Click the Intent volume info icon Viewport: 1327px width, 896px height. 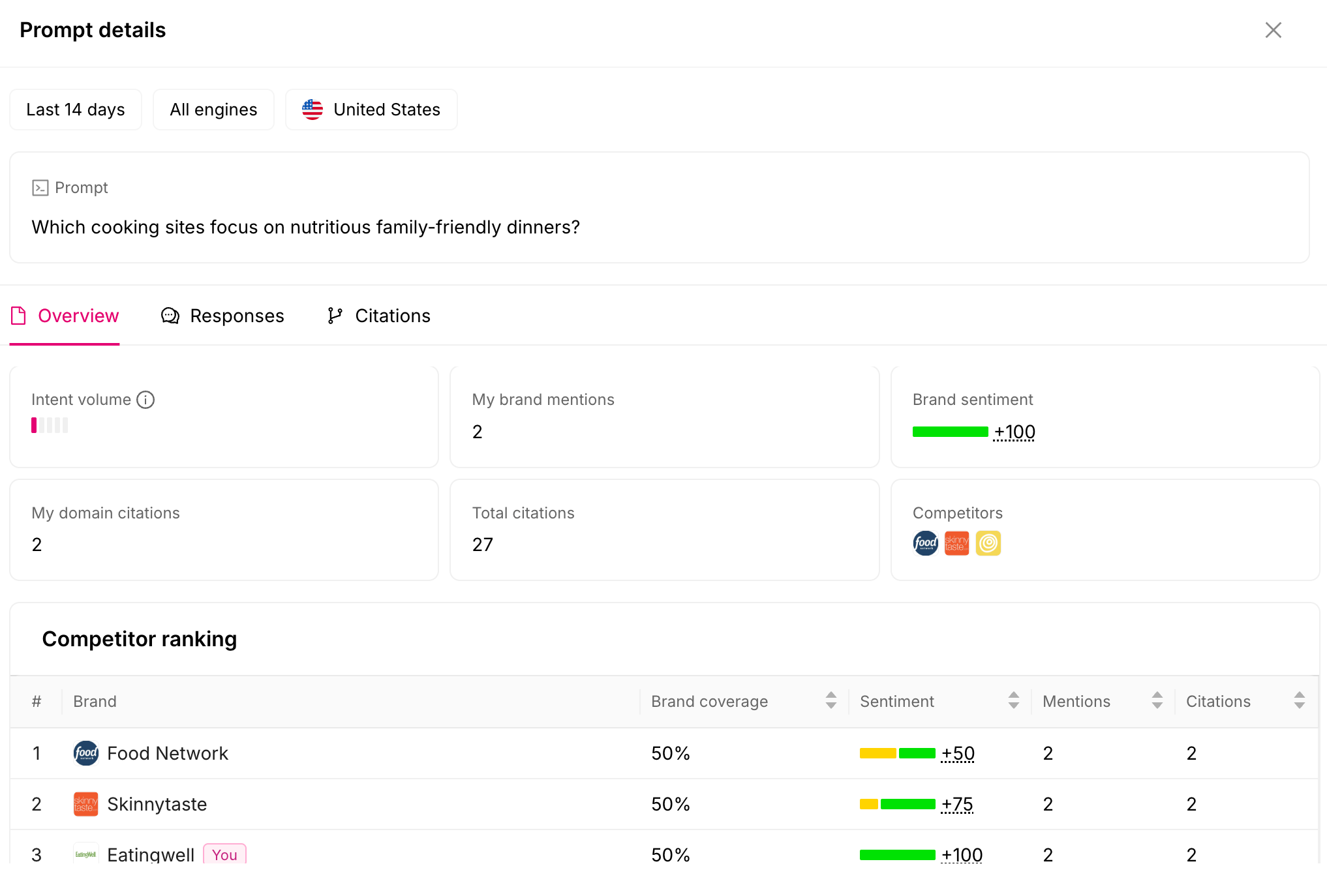(145, 400)
